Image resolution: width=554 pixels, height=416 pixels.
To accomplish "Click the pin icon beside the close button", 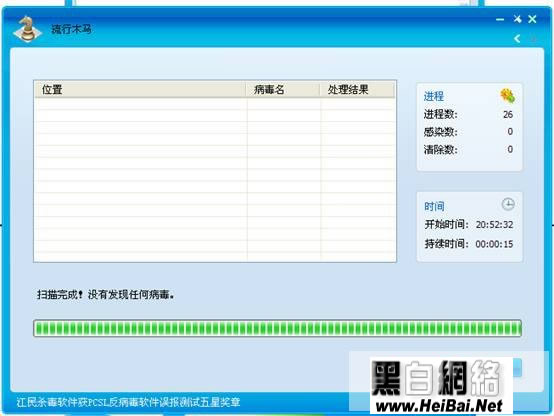I will point(518,19).
